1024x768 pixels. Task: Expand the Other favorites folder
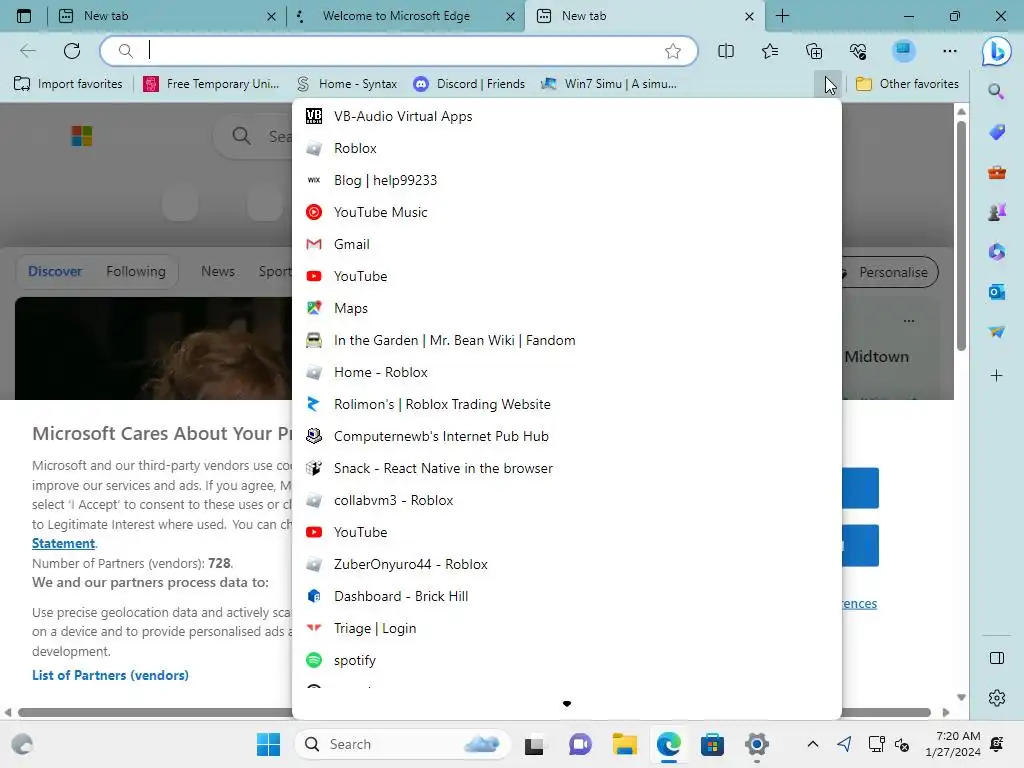pos(907,84)
